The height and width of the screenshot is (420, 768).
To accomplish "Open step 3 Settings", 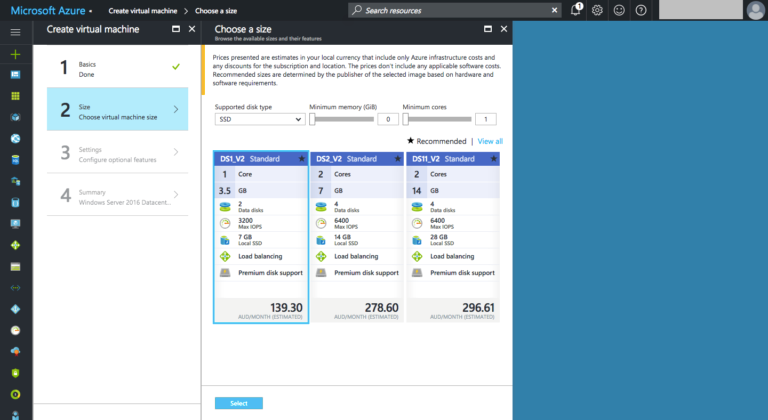I will click(118, 152).
